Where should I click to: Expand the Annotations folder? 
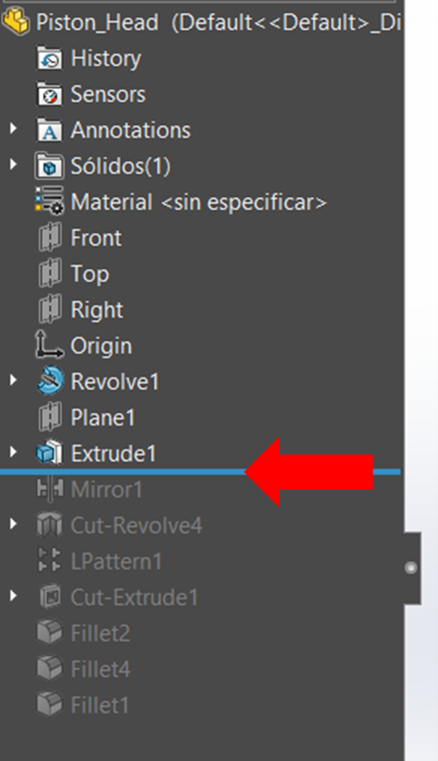pyautogui.click(x=14, y=129)
